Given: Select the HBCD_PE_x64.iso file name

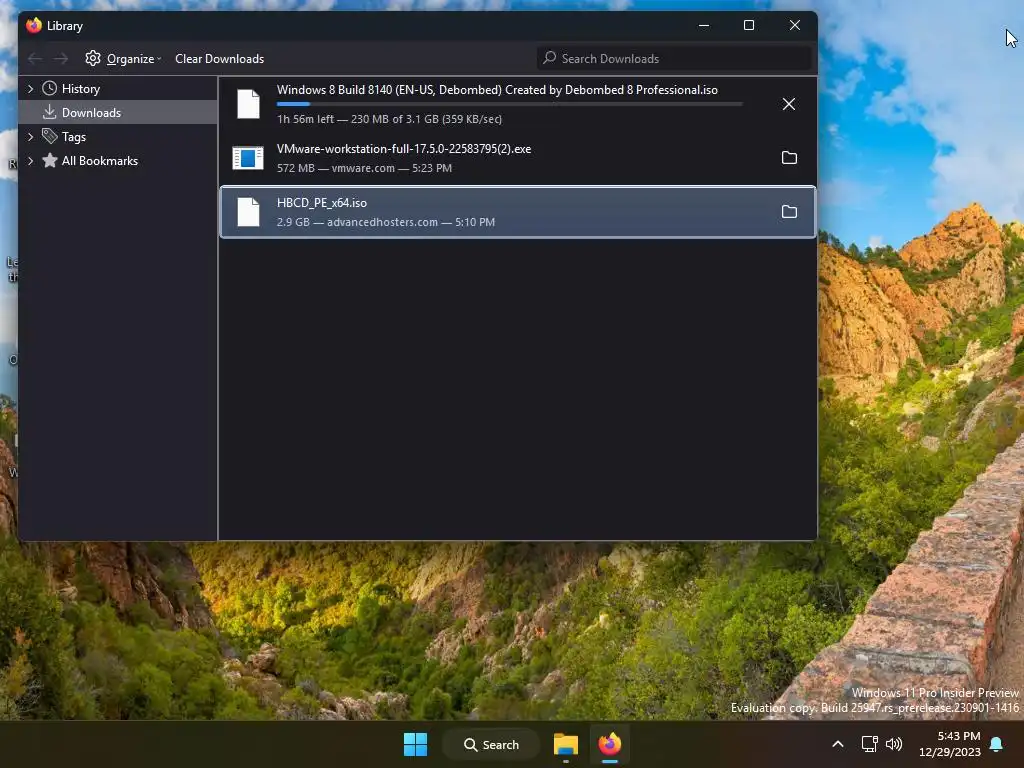Looking at the screenshot, I should pyautogui.click(x=322, y=203).
